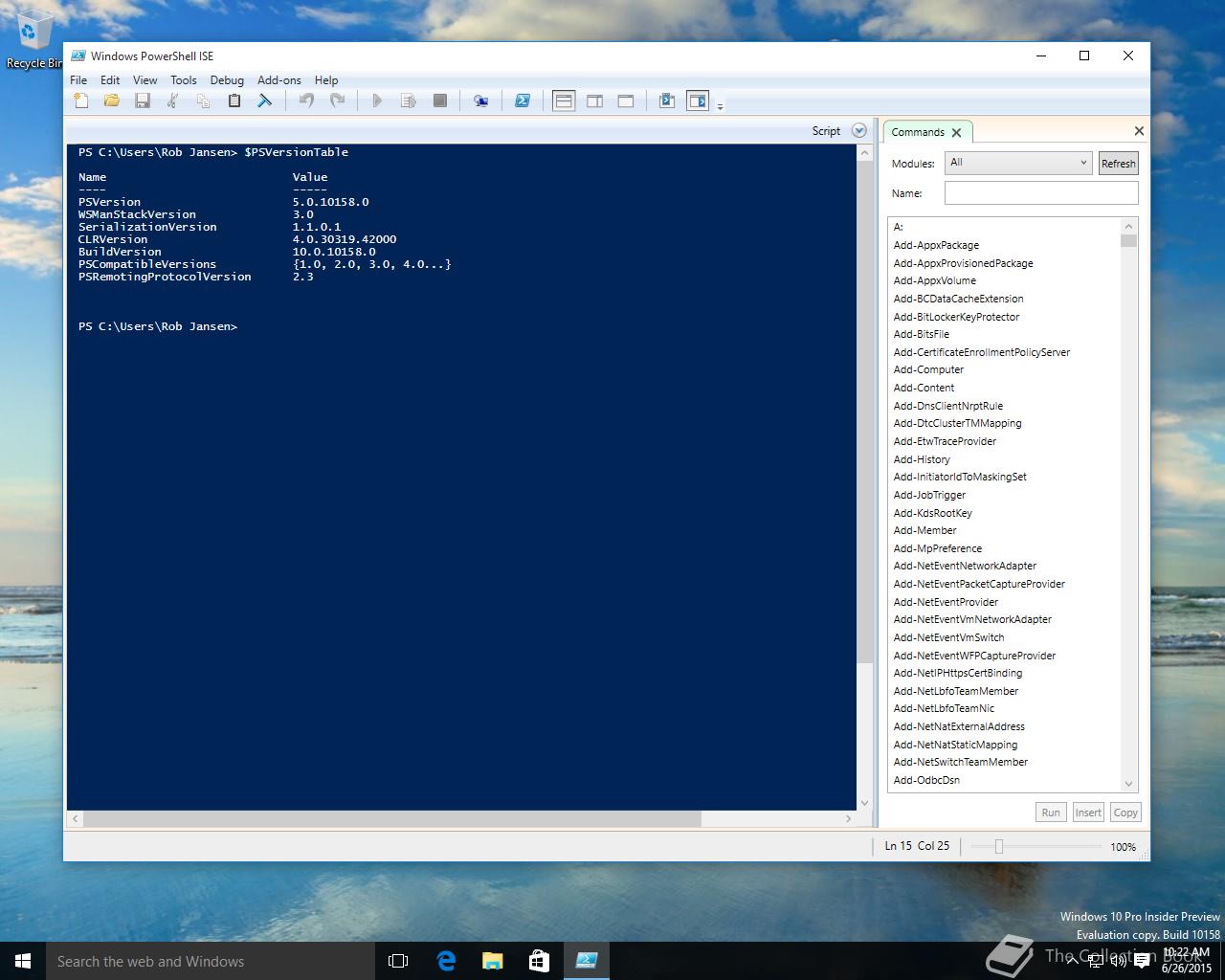Expand toolbar overflow options arrow
1225x980 pixels.
point(720,105)
